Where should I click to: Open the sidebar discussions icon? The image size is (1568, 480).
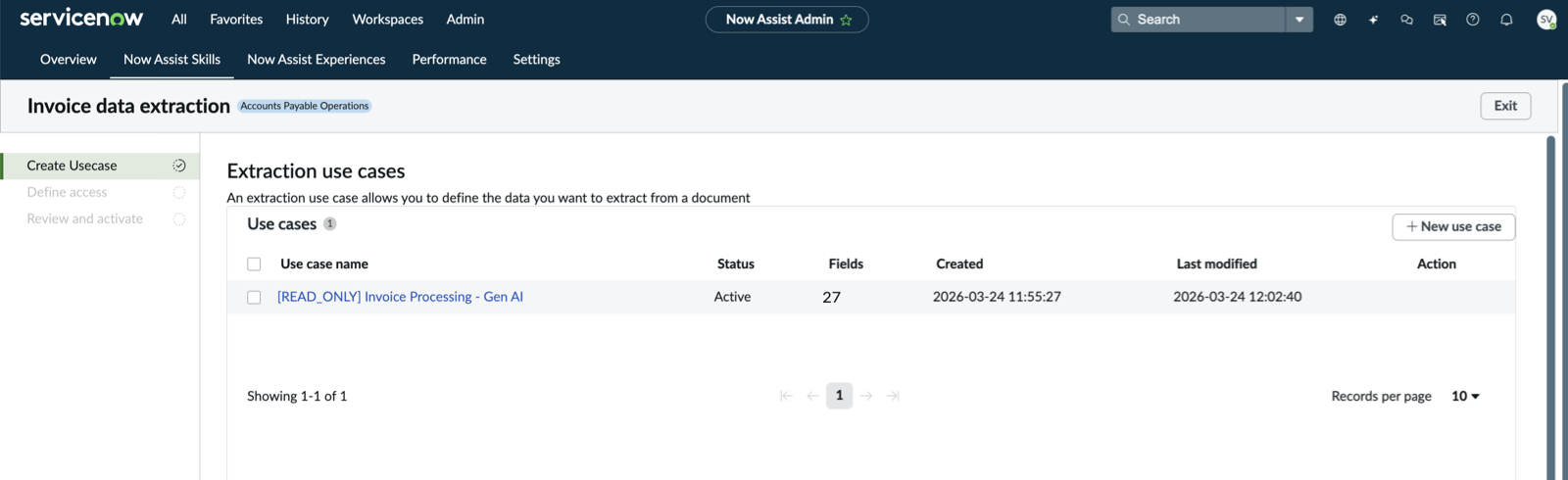click(x=1440, y=20)
